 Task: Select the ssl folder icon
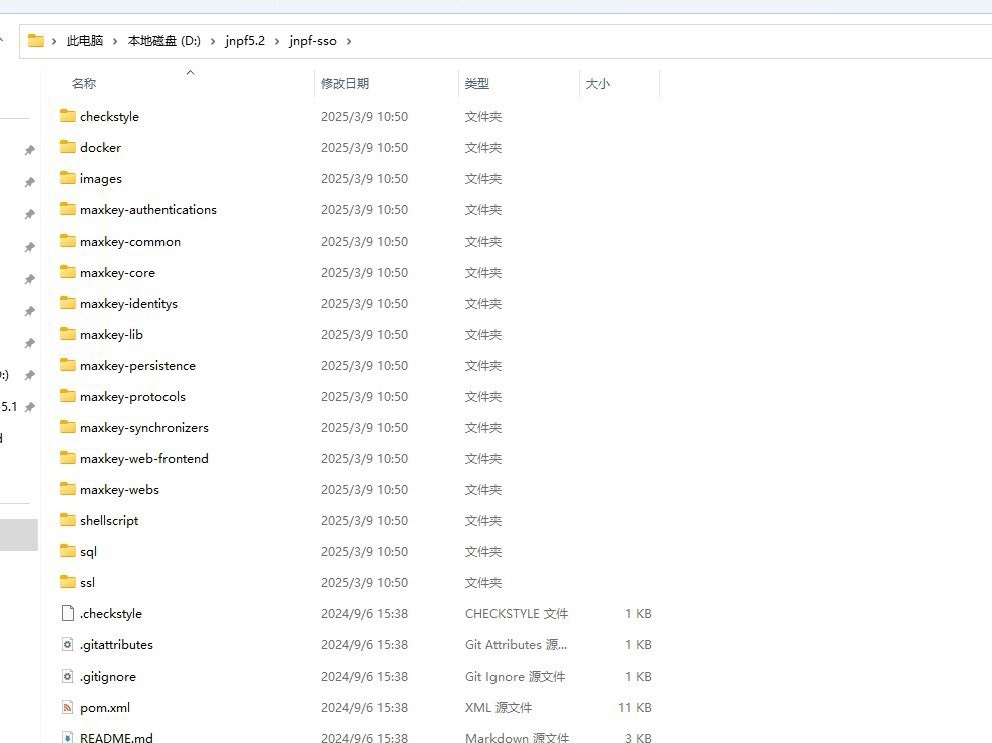[x=68, y=582]
